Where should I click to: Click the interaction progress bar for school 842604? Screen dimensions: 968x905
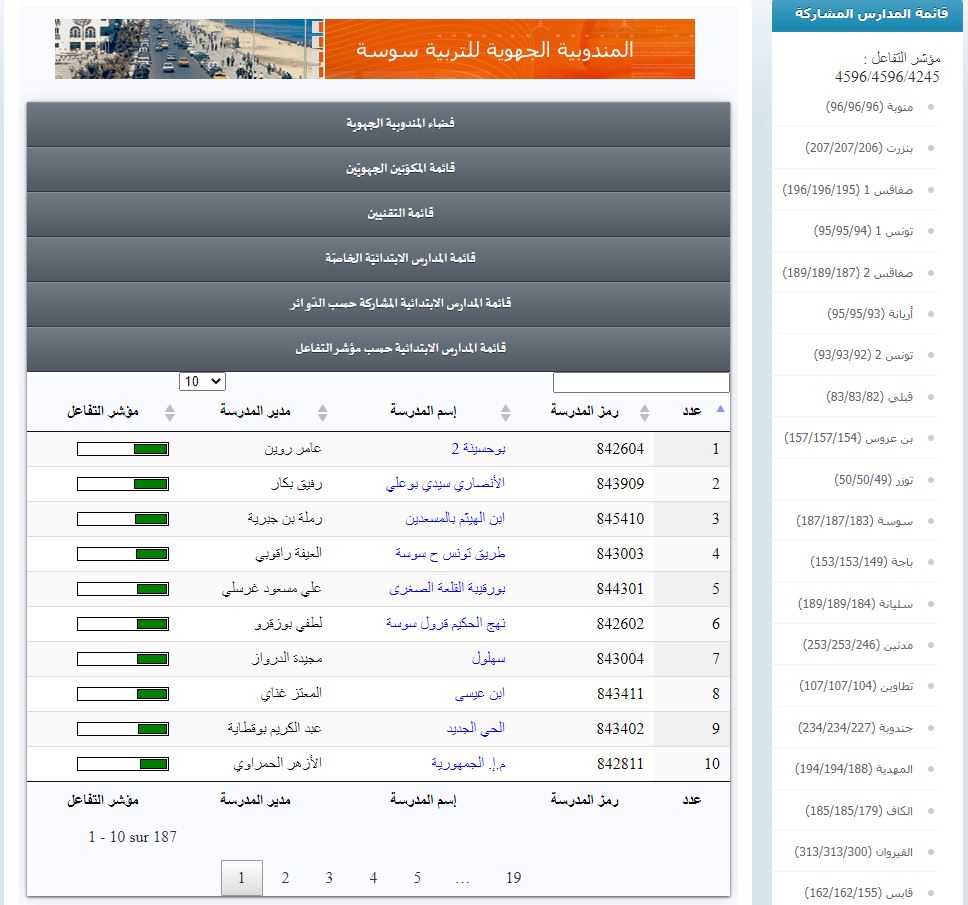123,449
